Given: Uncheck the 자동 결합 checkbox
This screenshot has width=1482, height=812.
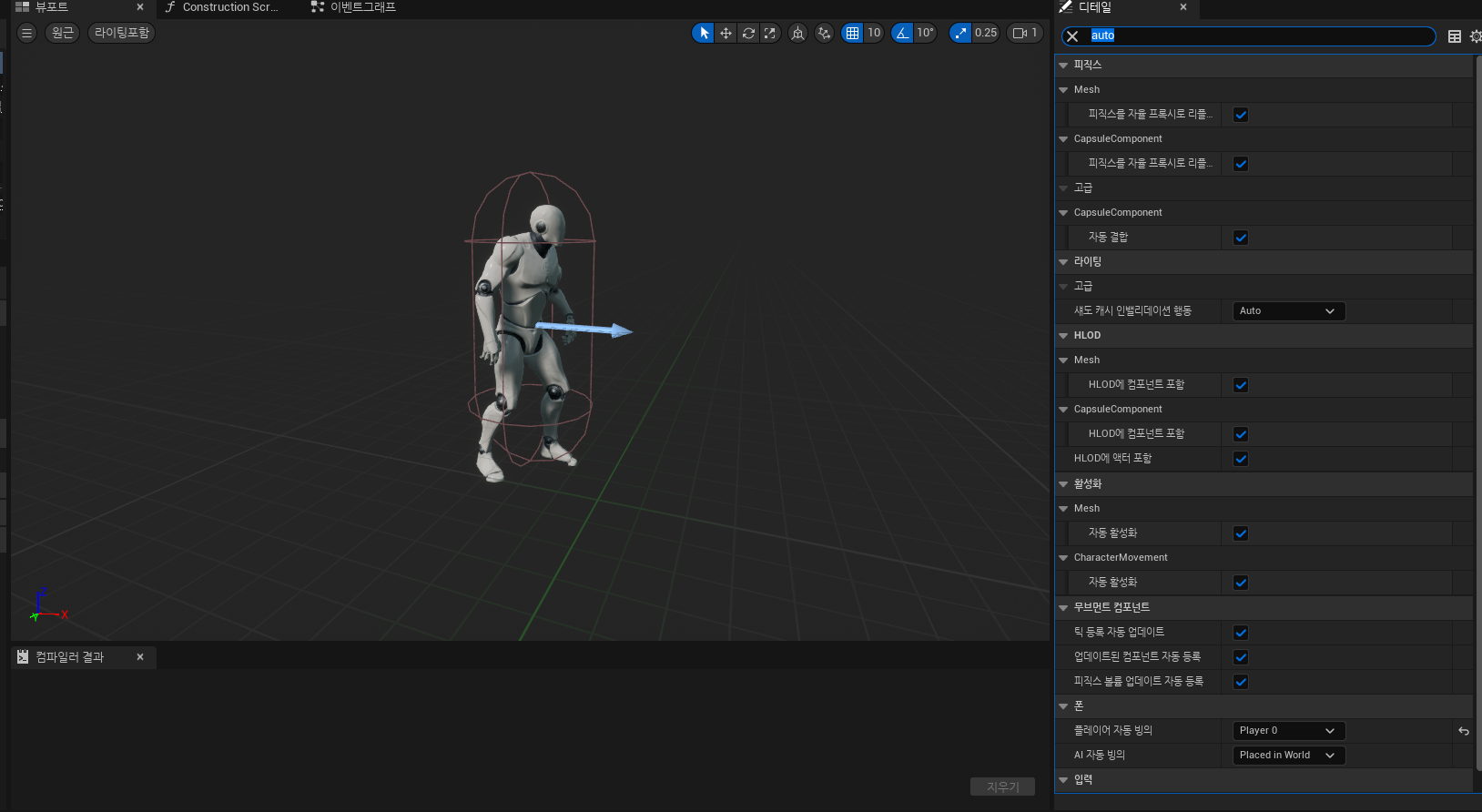Looking at the screenshot, I should click(x=1241, y=238).
